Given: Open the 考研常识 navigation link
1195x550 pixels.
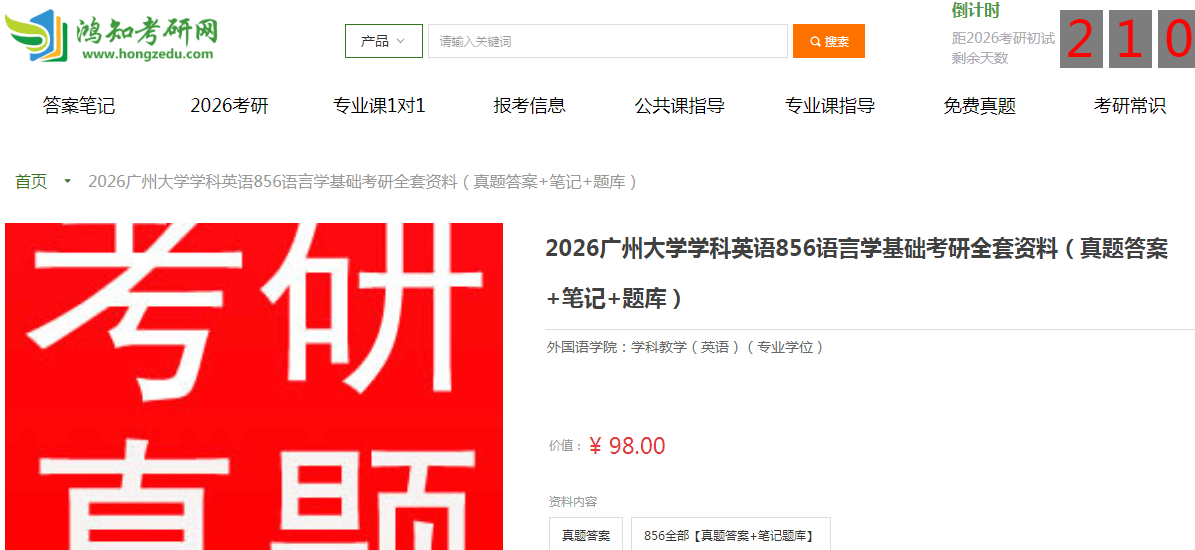Looking at the screenshot, I should [x=1129, y=106].
